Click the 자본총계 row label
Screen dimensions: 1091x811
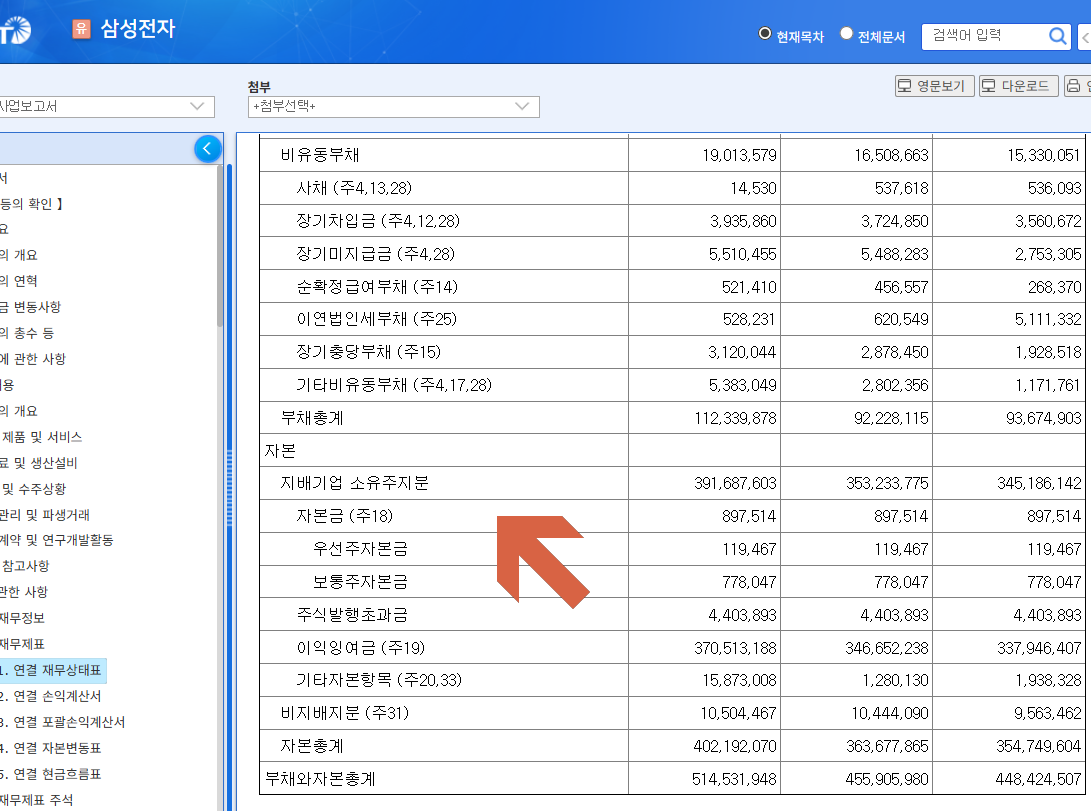click(x=312, y=746)
